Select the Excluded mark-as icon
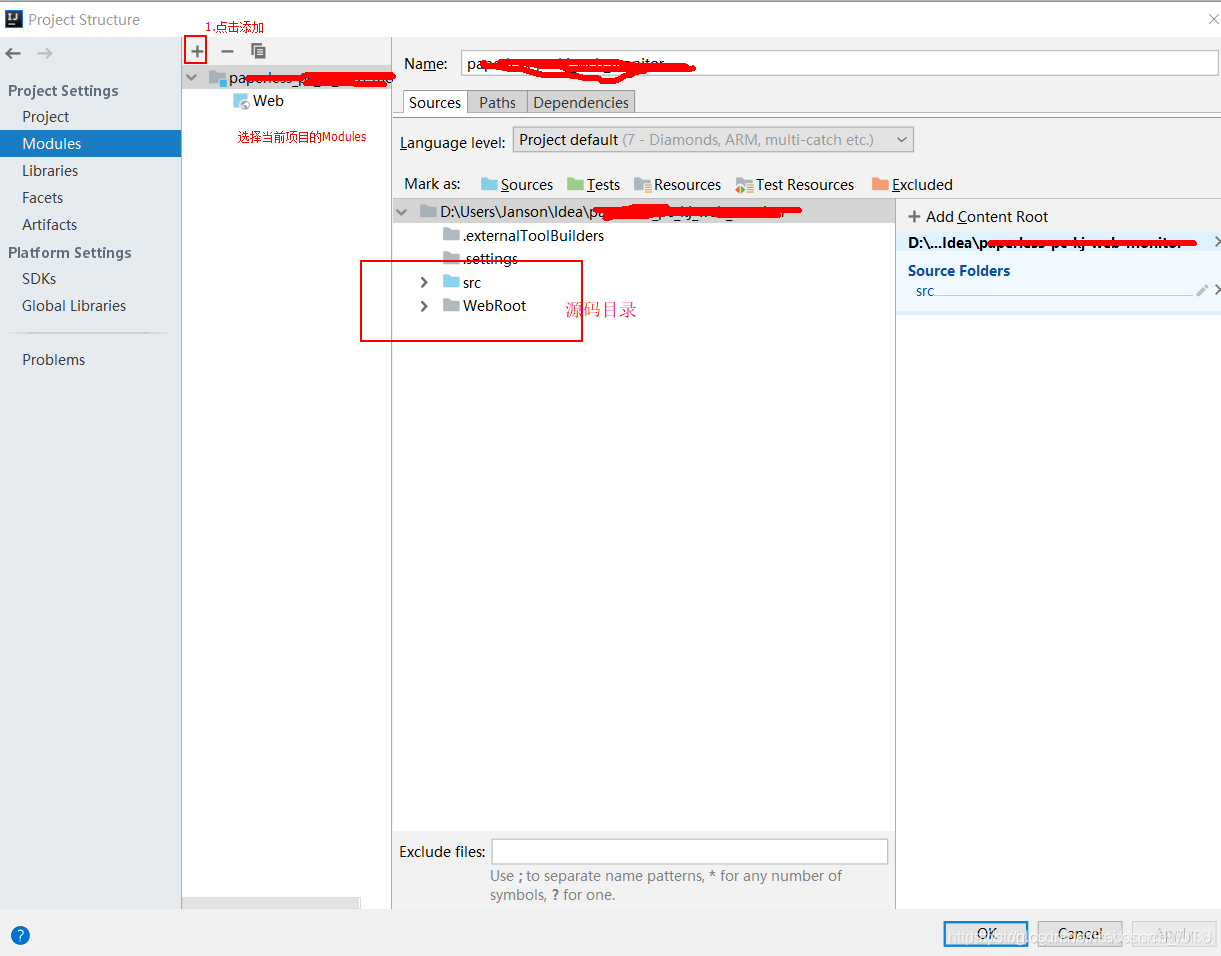The width and height of the screenshot is (1221, 956). [880, 184]
